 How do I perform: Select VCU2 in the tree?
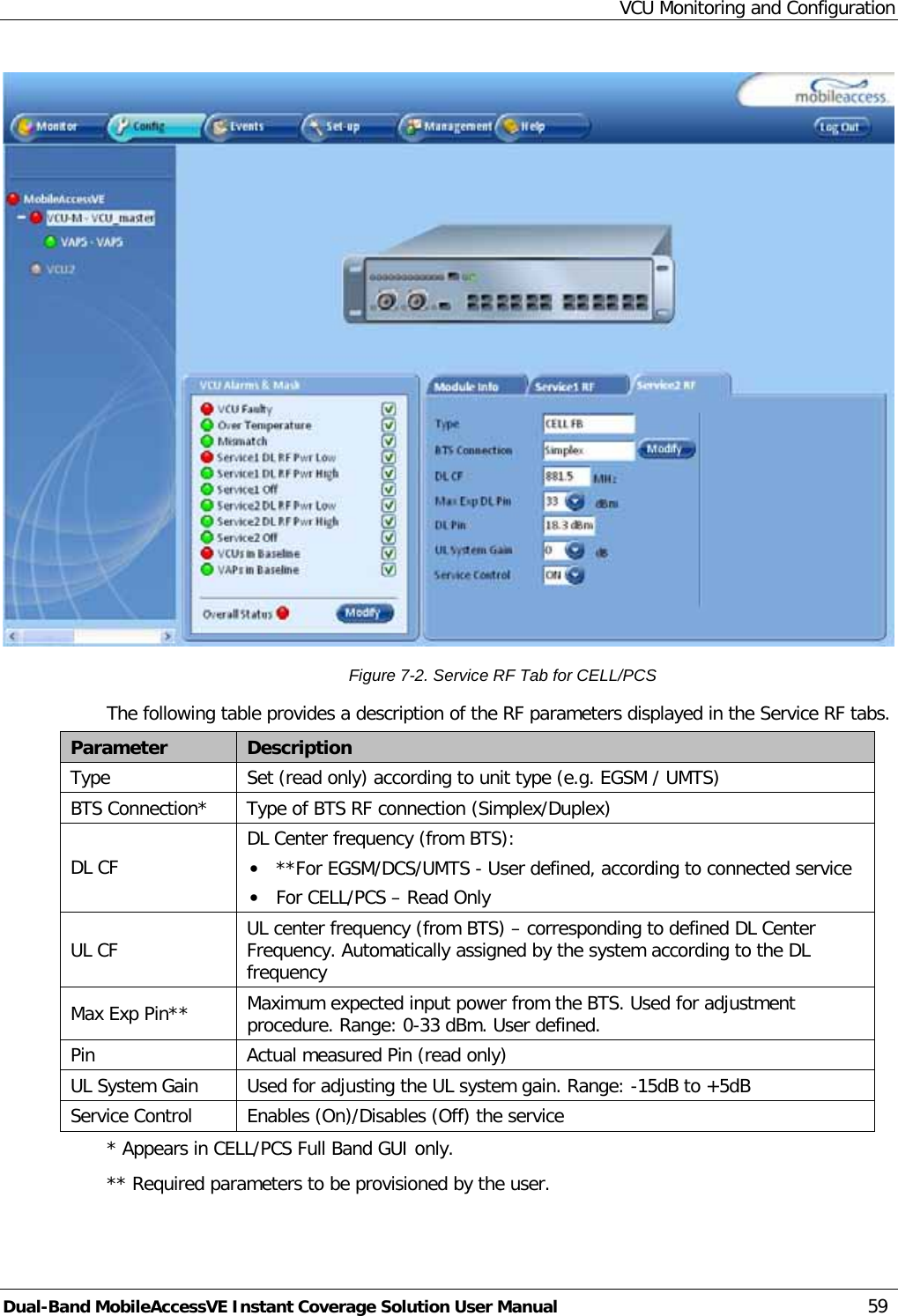click(61, 270)
